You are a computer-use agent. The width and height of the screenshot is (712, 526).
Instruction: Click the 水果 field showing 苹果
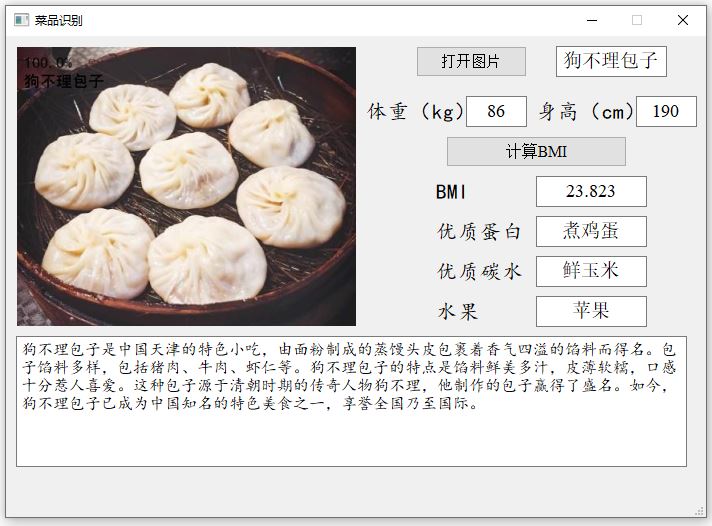591,311
